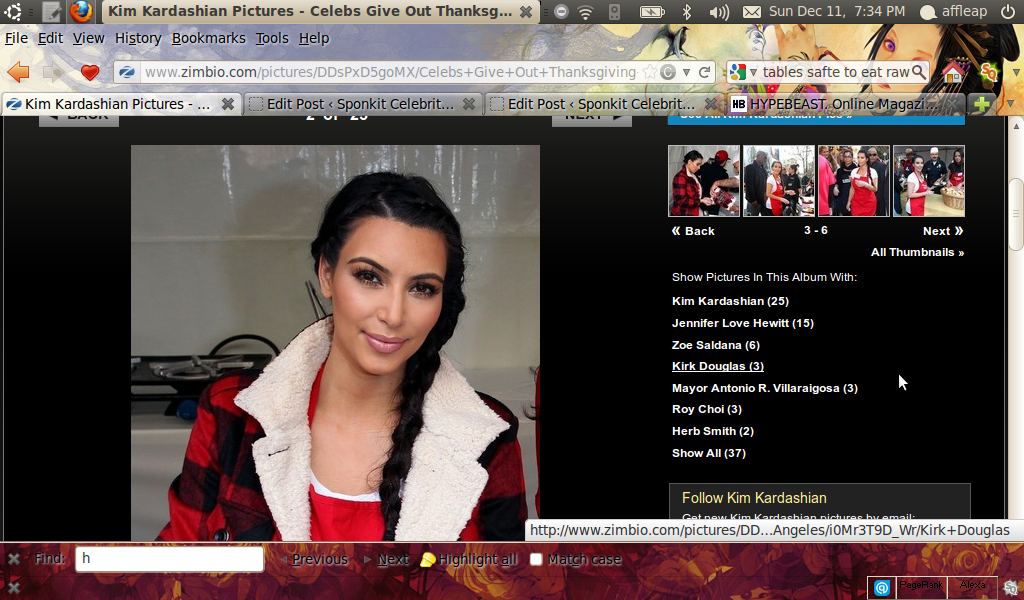
Task: Open the battery status indicator
Action: 652,11
